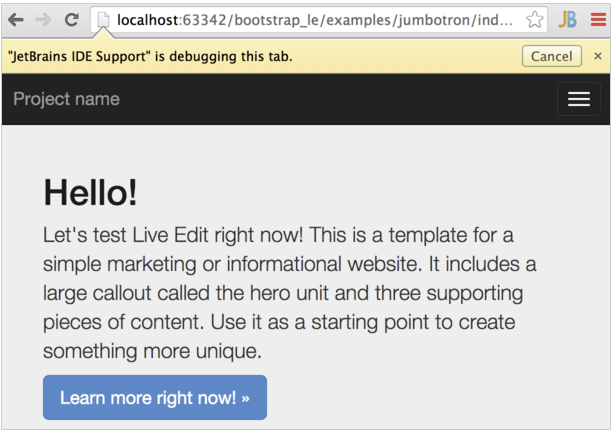
Task: Click the page icon in address bar
Action: click(x=103, y=19)
